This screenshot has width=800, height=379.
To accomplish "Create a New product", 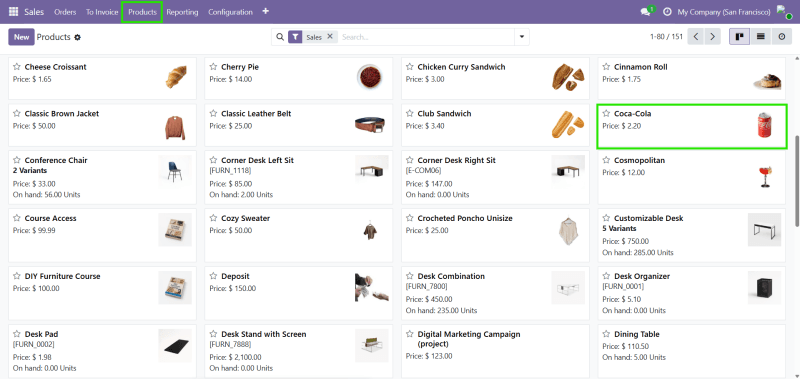I will [x=21, y=37].
